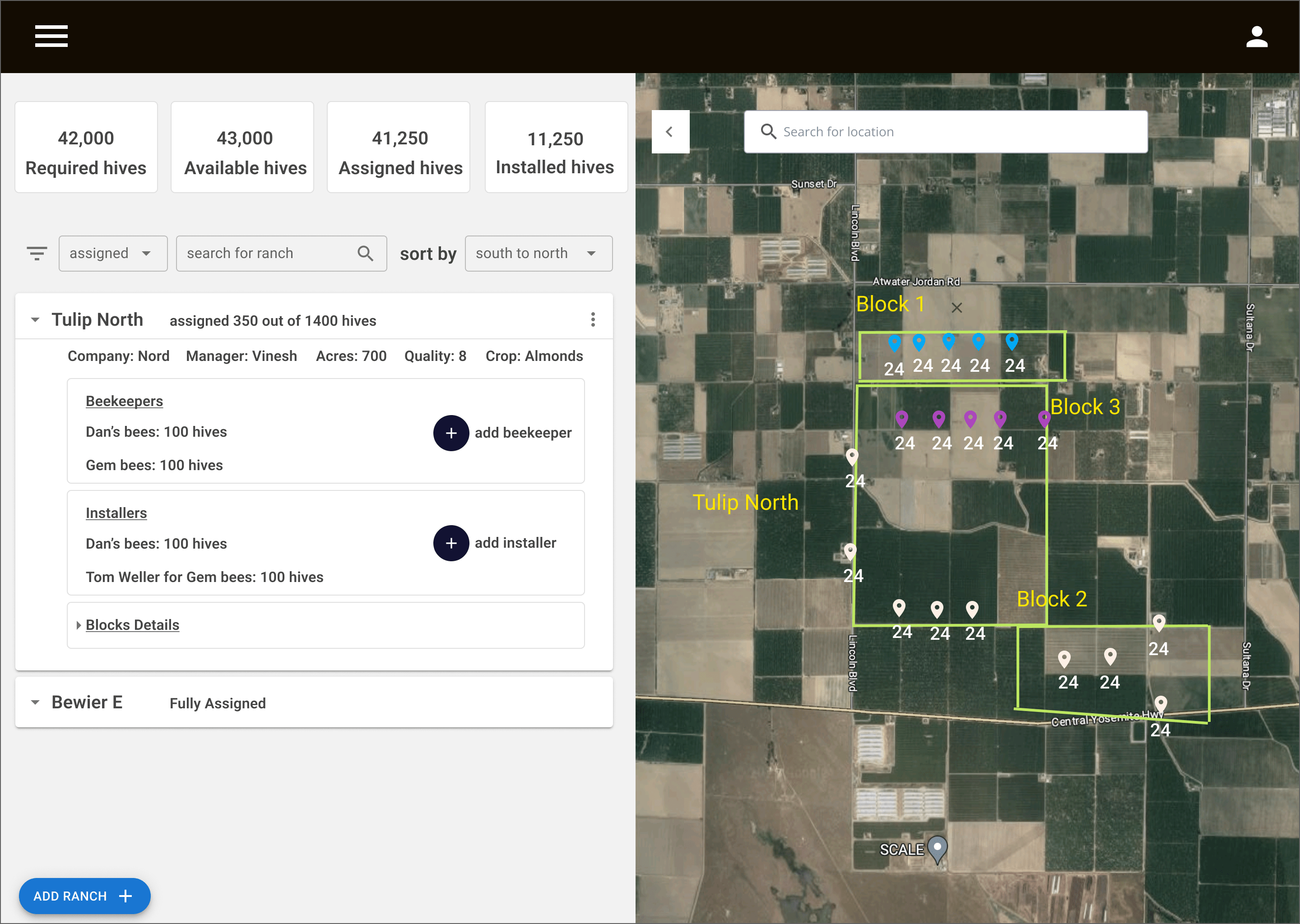Click the filter list icon

37,253
